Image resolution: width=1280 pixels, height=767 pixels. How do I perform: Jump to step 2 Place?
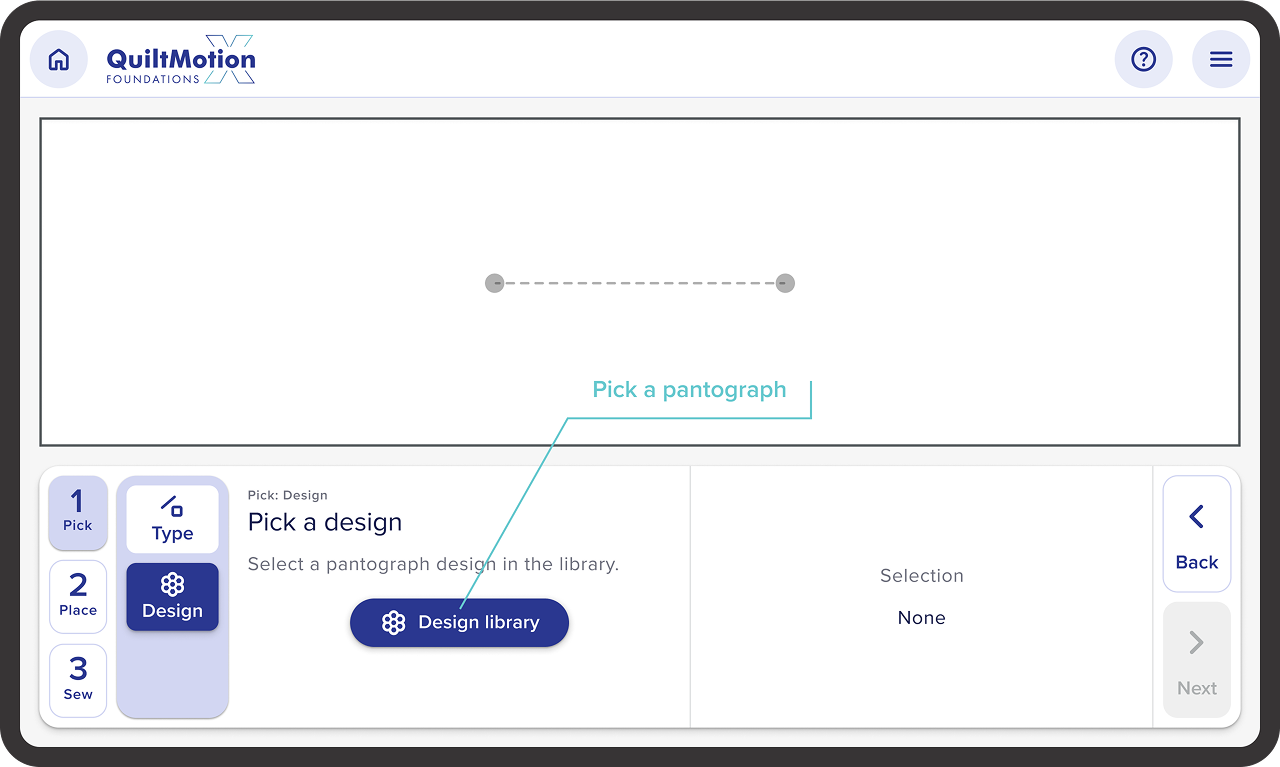click(x=78, y=596)
